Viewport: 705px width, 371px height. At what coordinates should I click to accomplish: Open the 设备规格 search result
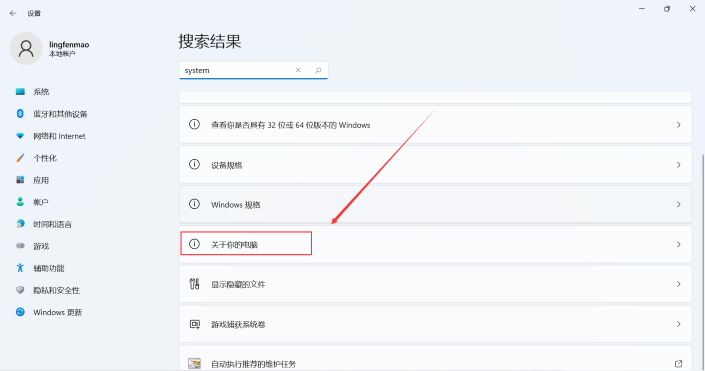tap(435, 165)
